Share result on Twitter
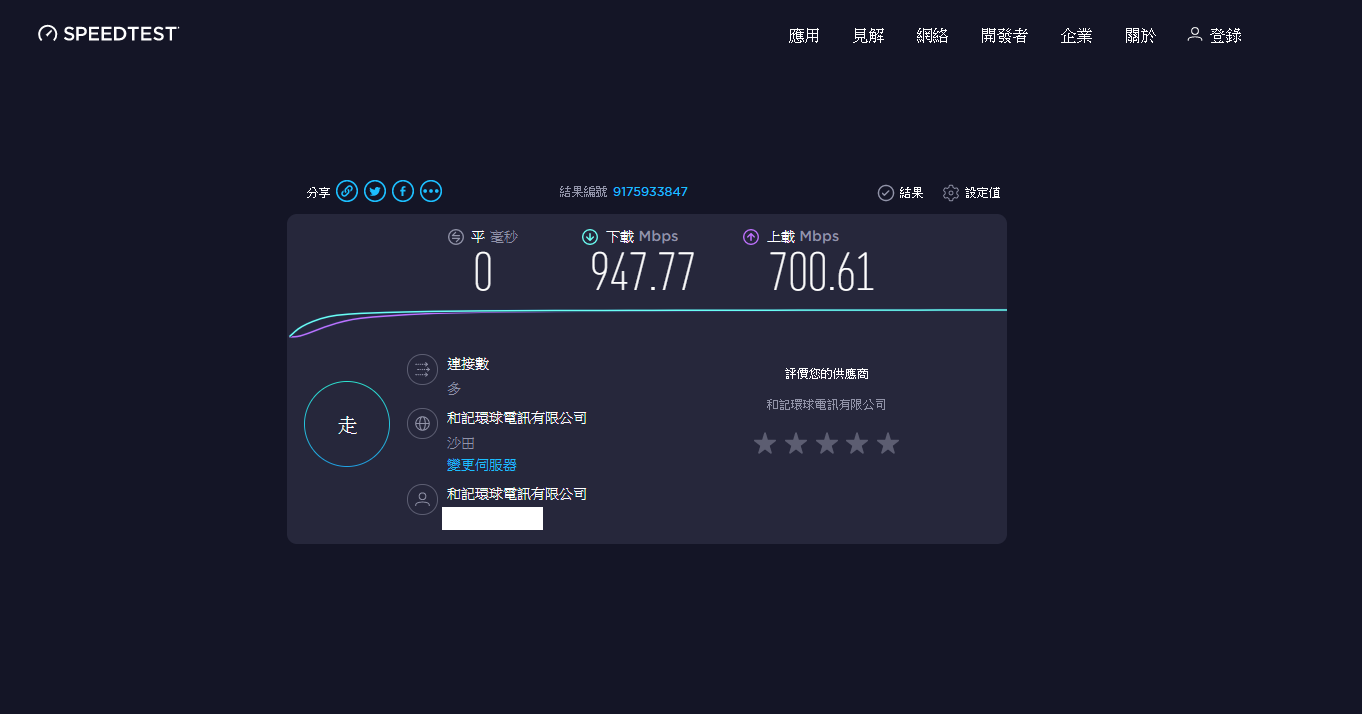The width and height of the screenshot is (1362, 714). 375,191
